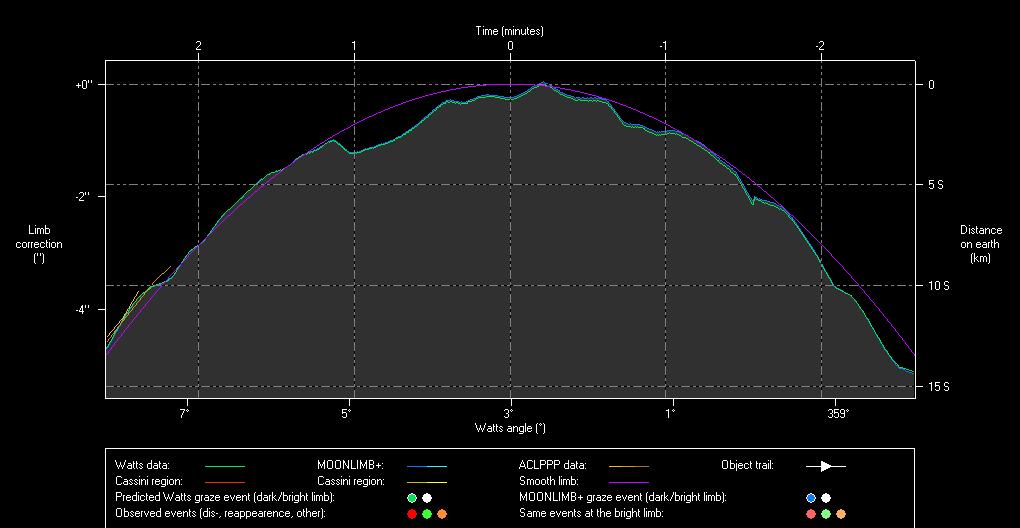Click the green Predicted Watts graze dot
This screenshot has height=528, width=1020.
[412, 498]
